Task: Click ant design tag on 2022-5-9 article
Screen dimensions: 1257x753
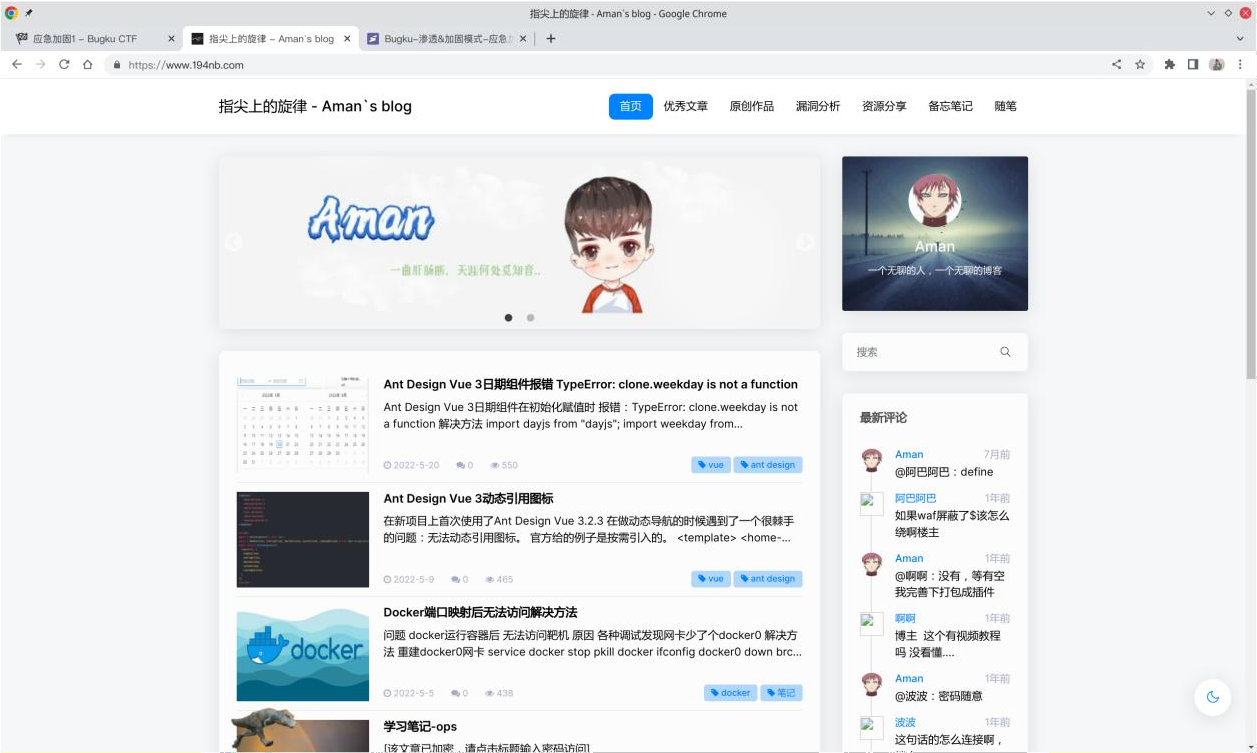Action: tap(768, 579)
